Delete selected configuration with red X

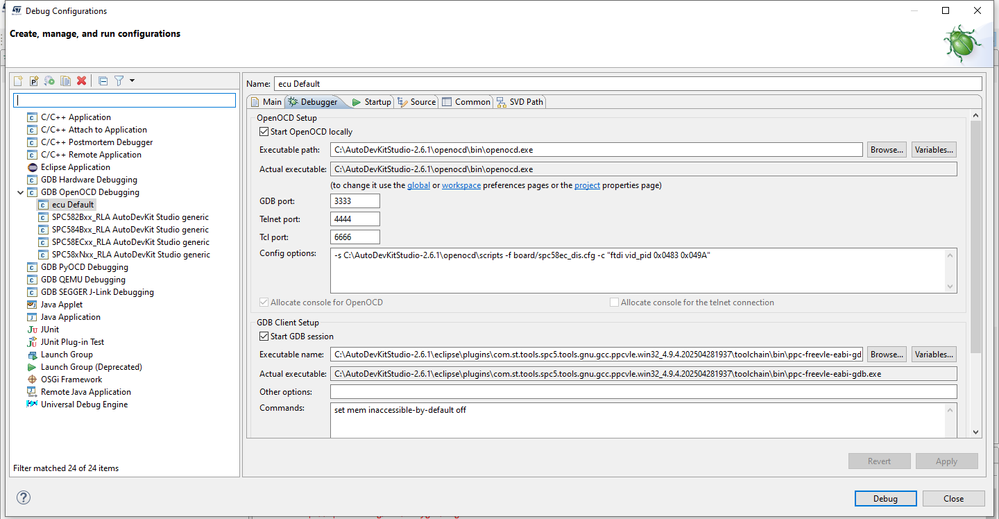[x=82, y=81]
